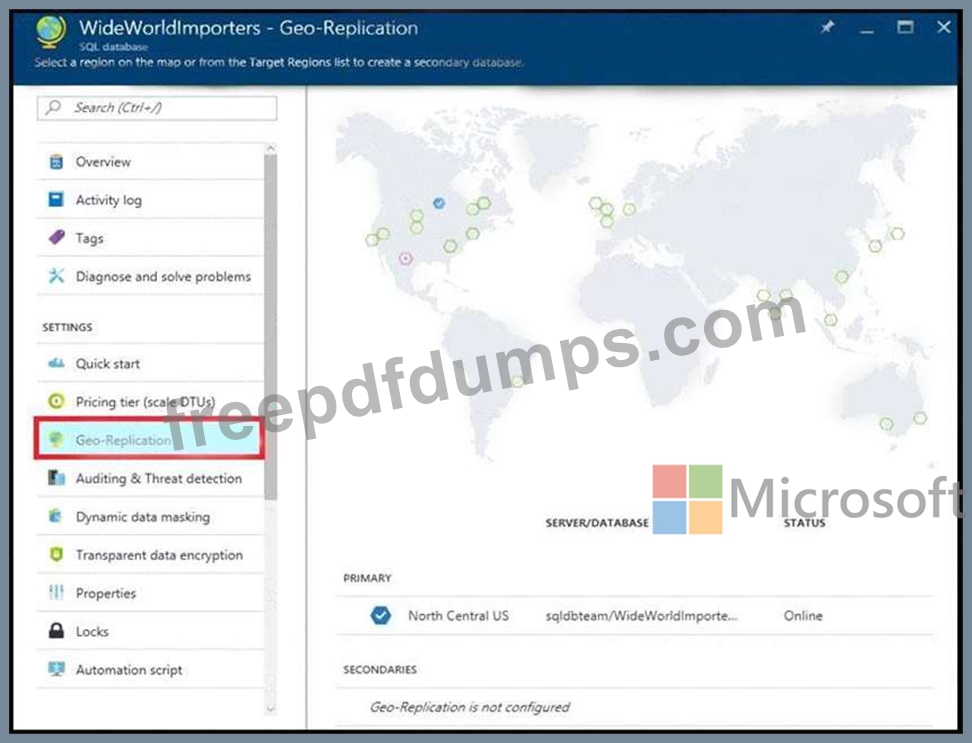972x743 pixels.
Task: Open the Quick start settings item
Action: (x=151, y=364)
